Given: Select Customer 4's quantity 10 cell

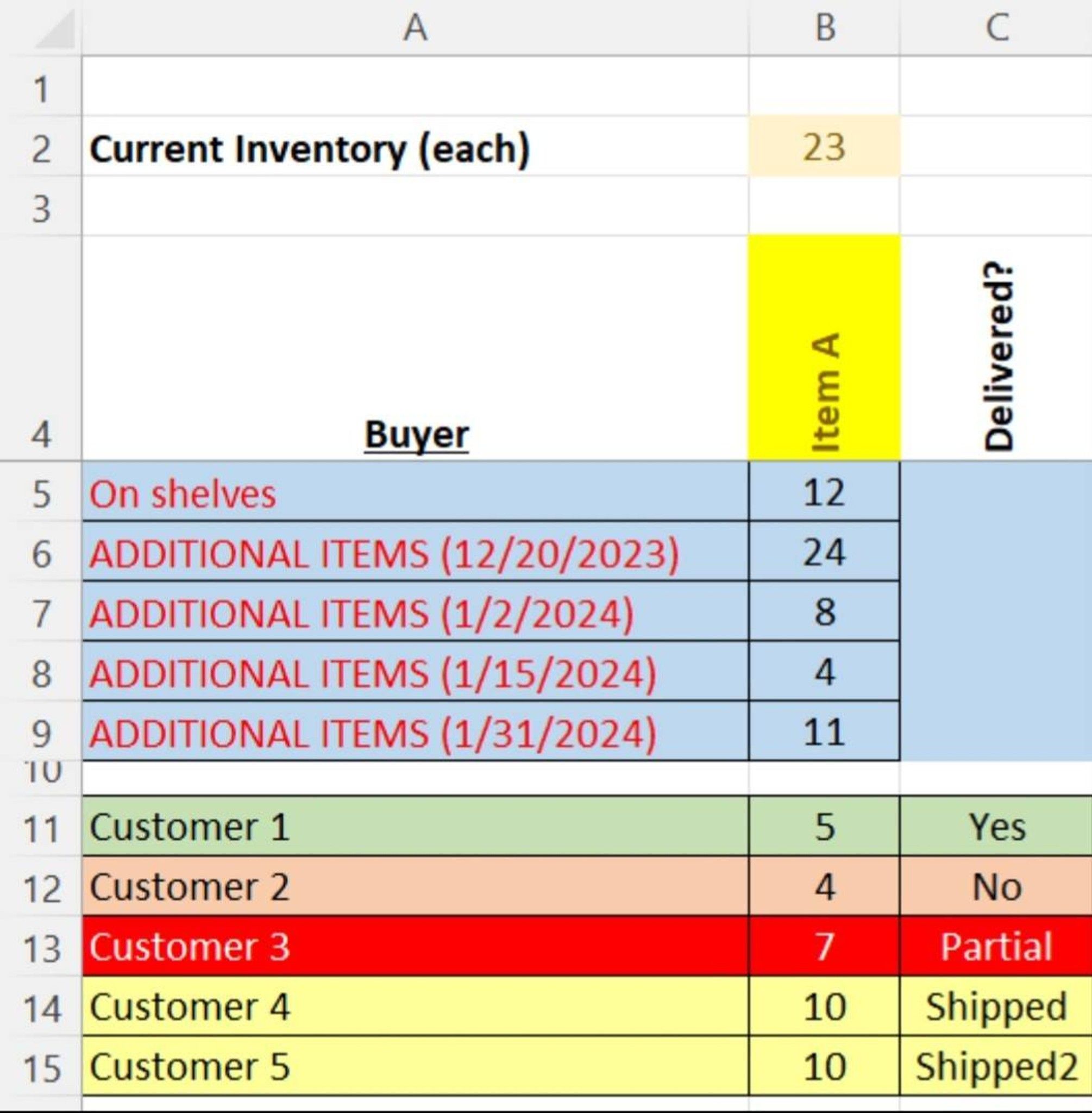Looking at the screenshot, I should (x=824, y=1006).
